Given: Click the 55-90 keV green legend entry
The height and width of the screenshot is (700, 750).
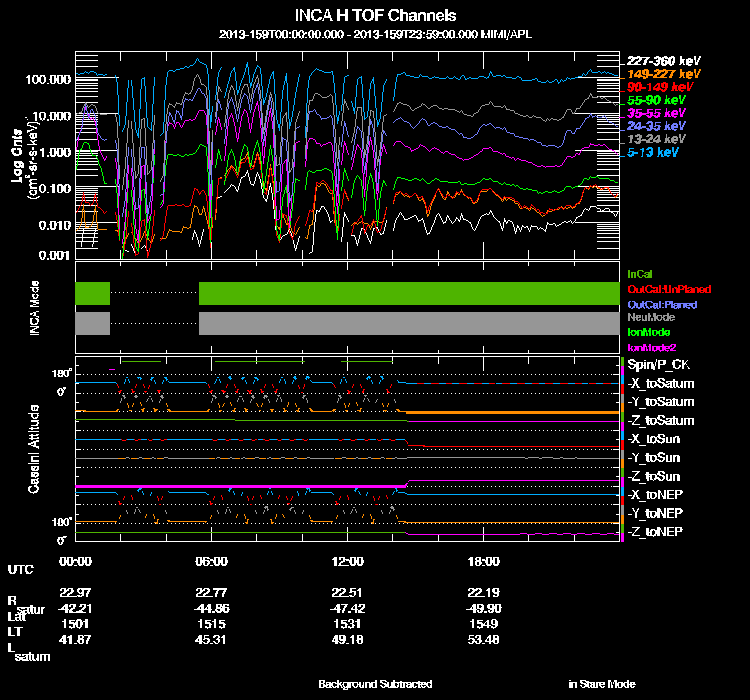Looking at the screenshot, I should point(657,100).
